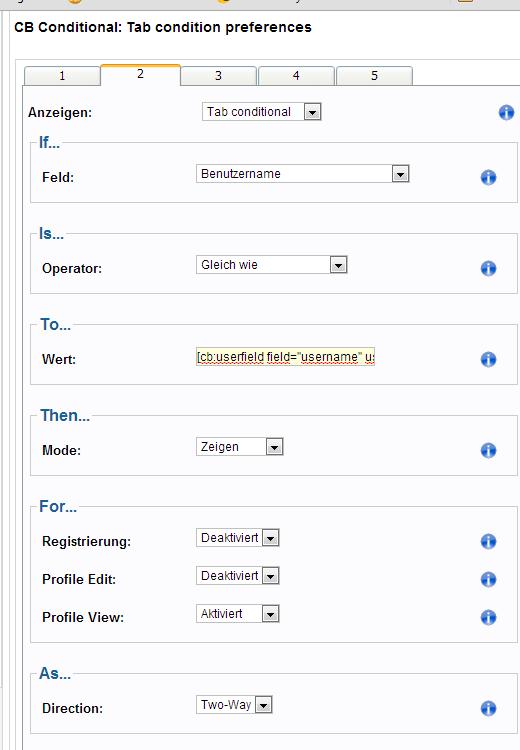Viewport: 520px width, 750px height.
Task: Select condition tab 5
Action: pyautogui.click(x=374, y=76)
